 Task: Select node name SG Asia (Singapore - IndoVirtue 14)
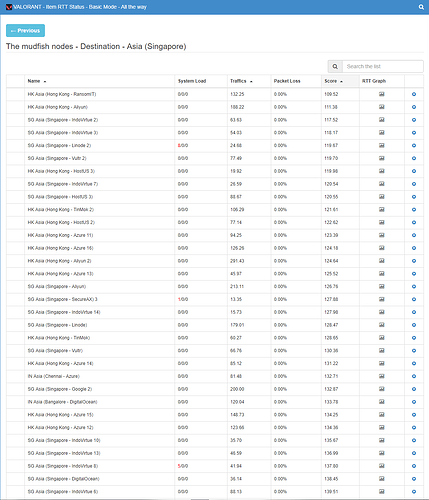pyautogui.click(x=64, y=312)
